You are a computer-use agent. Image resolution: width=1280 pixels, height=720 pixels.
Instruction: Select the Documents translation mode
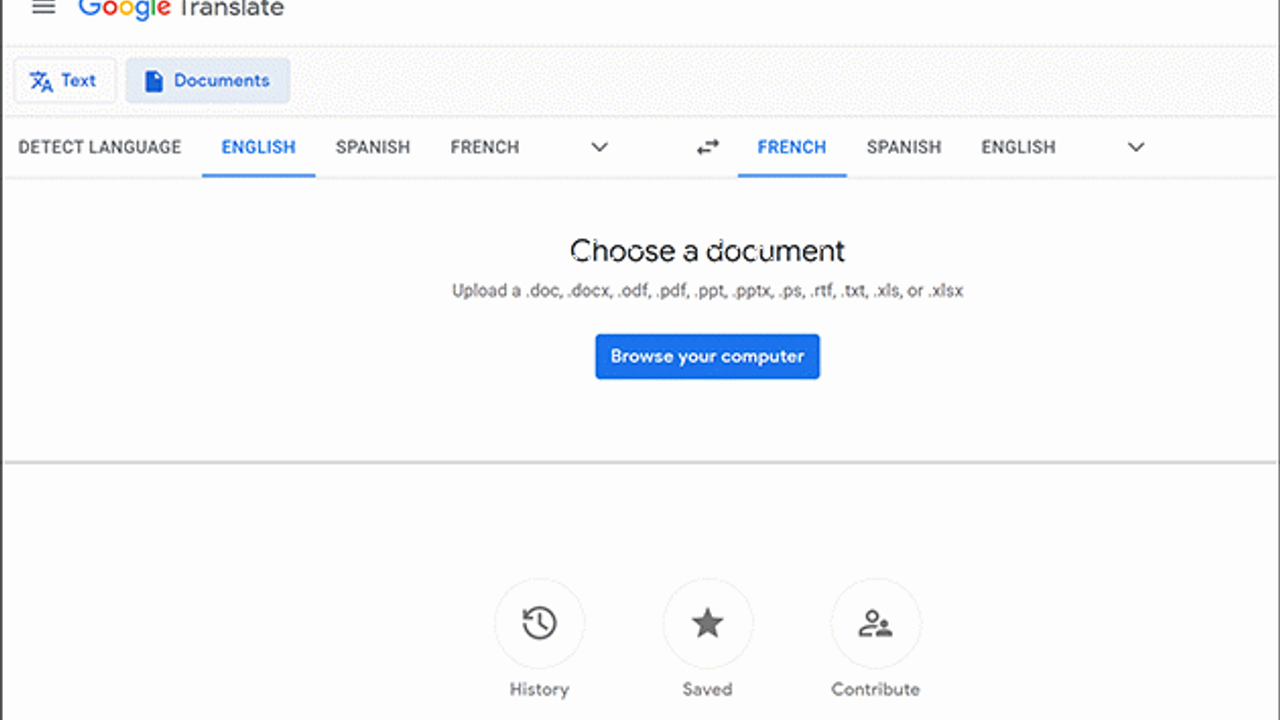[x=207, y=81]
